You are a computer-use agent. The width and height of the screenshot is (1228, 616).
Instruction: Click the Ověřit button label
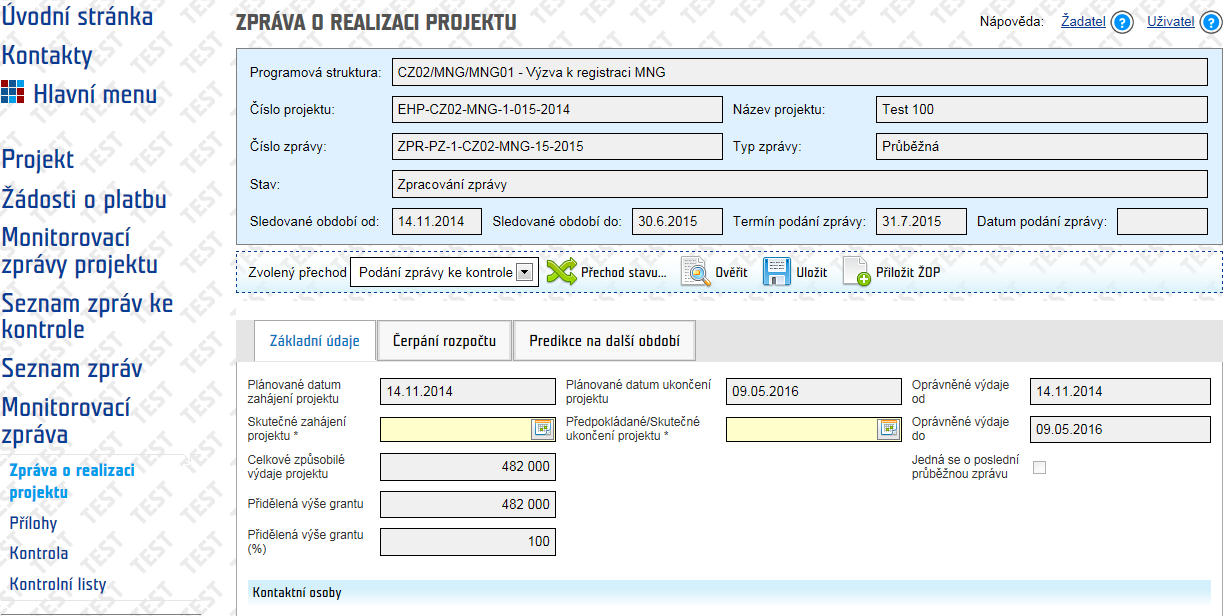(731, 272)
